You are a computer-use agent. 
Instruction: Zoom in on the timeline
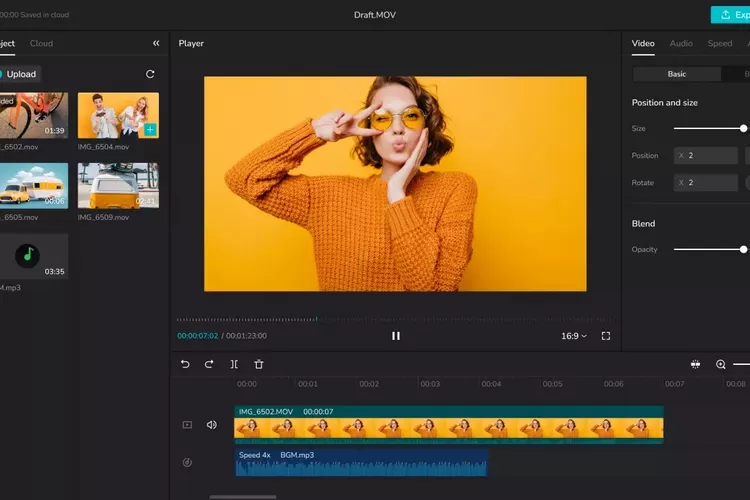click(x=721, y=364)
